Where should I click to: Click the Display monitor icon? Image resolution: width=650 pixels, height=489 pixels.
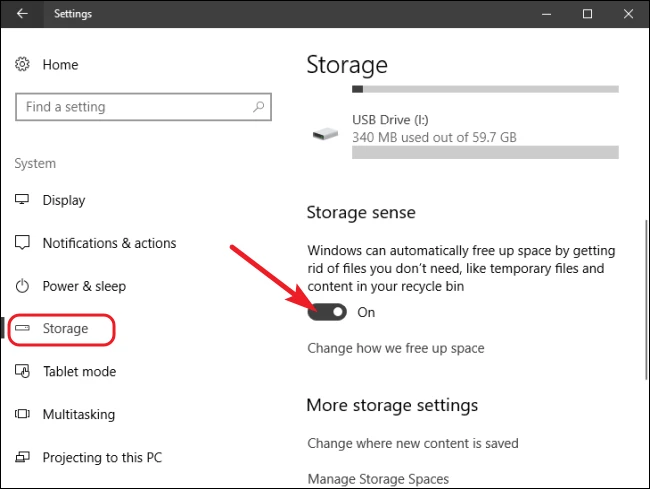23,200
